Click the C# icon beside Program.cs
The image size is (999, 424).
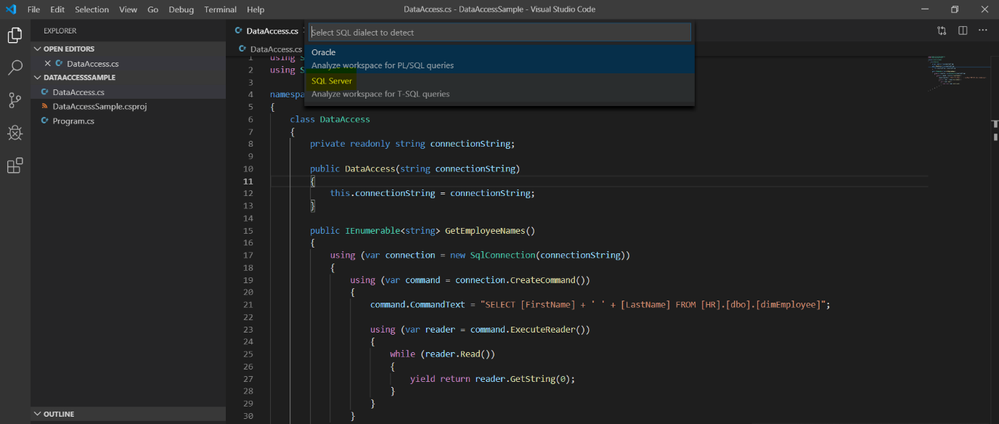(45, 121)
